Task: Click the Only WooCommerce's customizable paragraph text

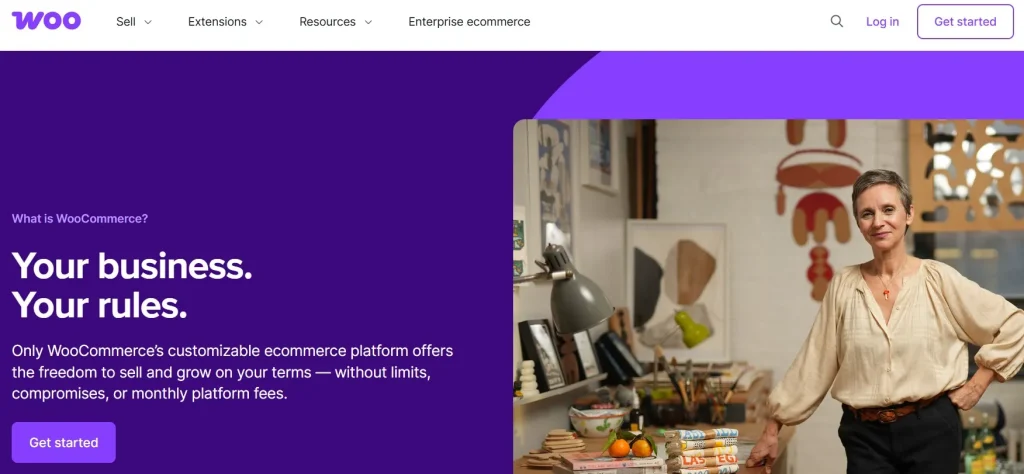Action: pyautogui.click(x=232, y=373)
